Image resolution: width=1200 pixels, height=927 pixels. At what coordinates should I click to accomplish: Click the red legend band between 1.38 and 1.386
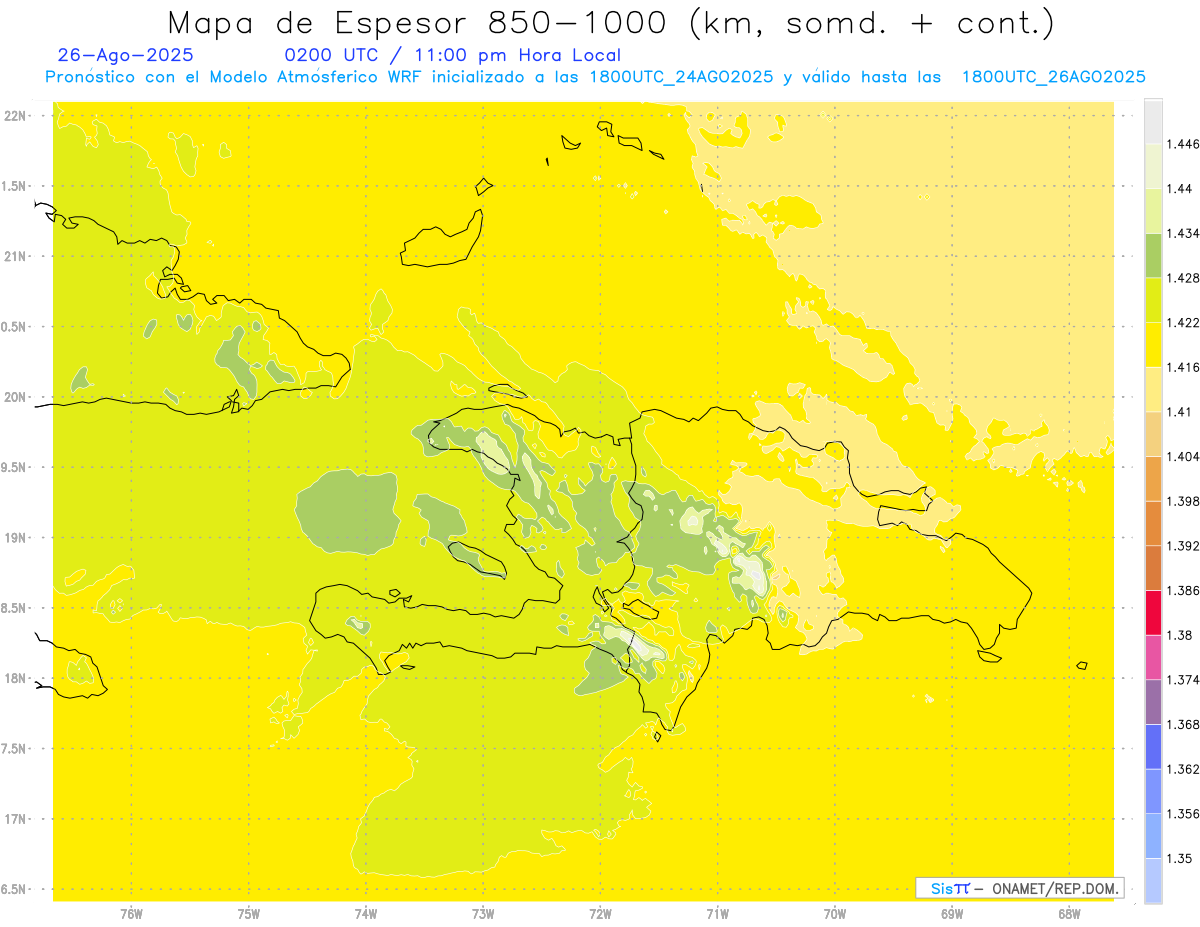(1153, 612)
